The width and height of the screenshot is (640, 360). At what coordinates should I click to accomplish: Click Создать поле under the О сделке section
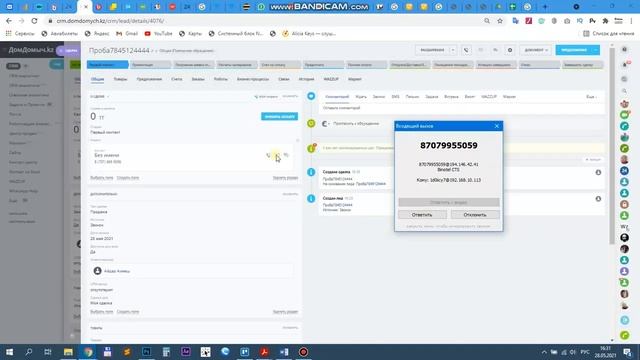click(128, 178)
